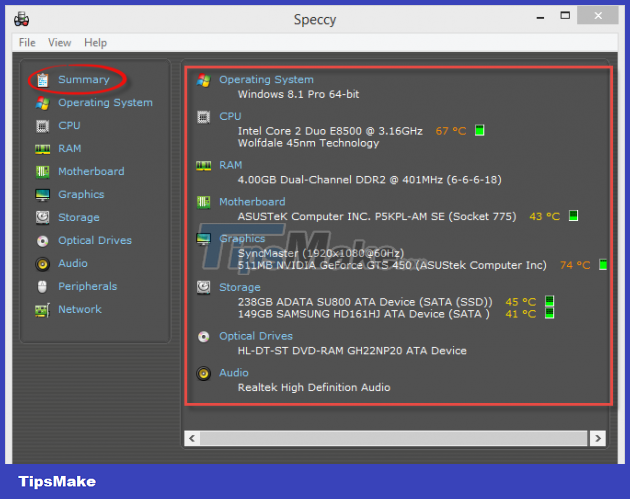The width and height of the screenshot is (630, 499).
Task: Click the Network card icon in sidebar
Action: coord(43,310)
